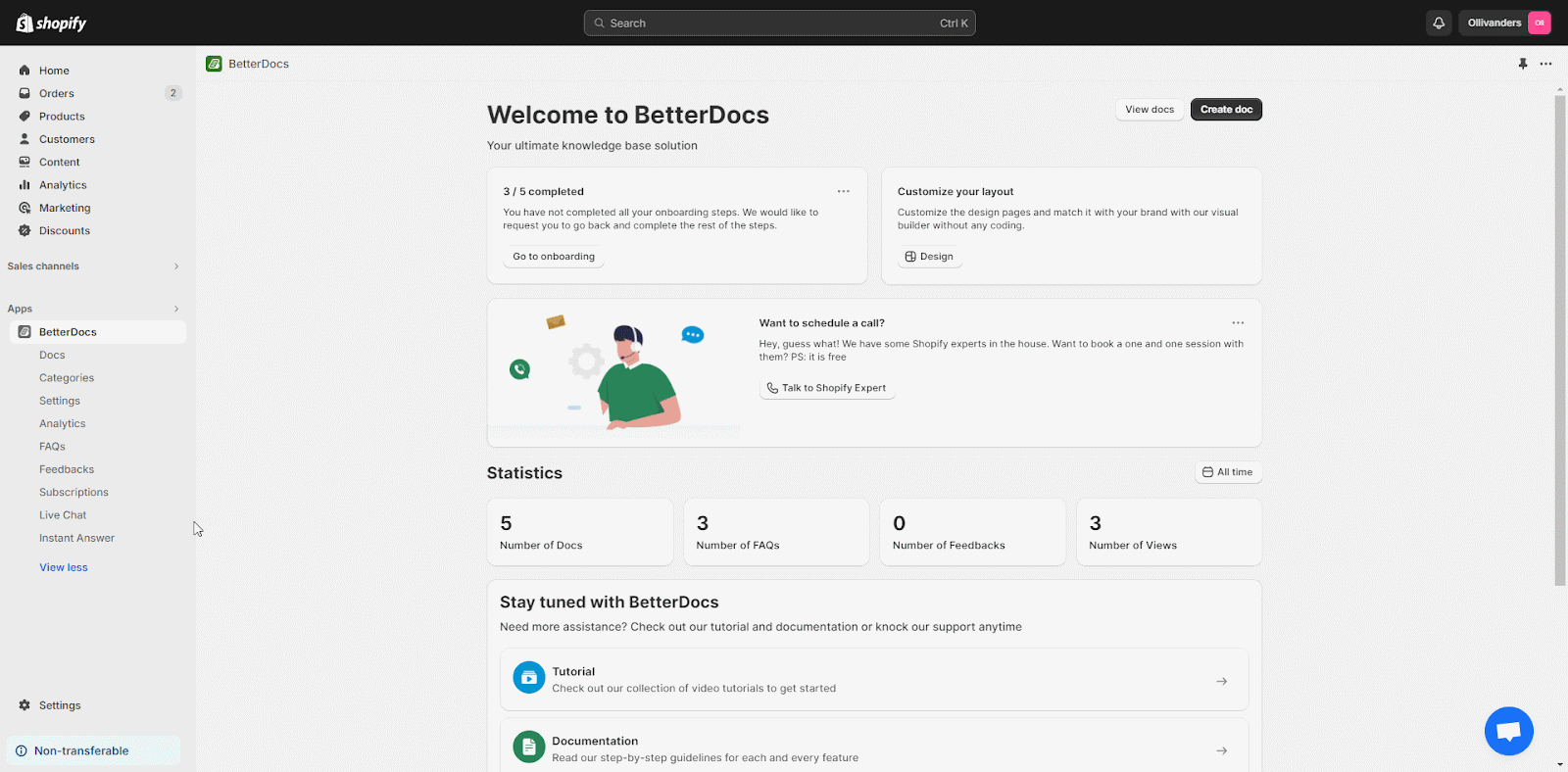Open Feedbacks under BetterDocs
Viewport: 1568px width, 772px height.
click(67, 469)
